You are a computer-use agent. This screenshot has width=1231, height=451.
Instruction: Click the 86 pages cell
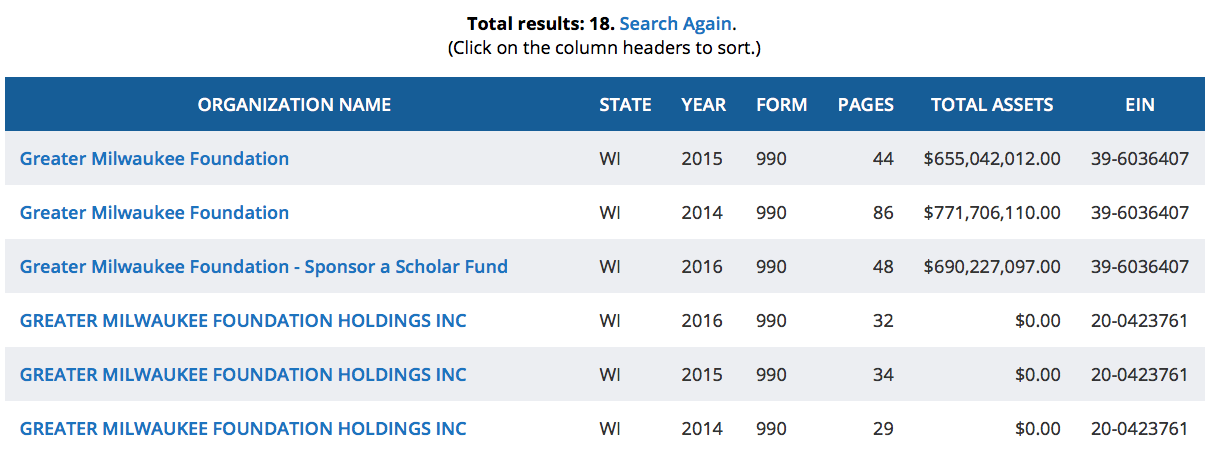[x=882, y=213]
